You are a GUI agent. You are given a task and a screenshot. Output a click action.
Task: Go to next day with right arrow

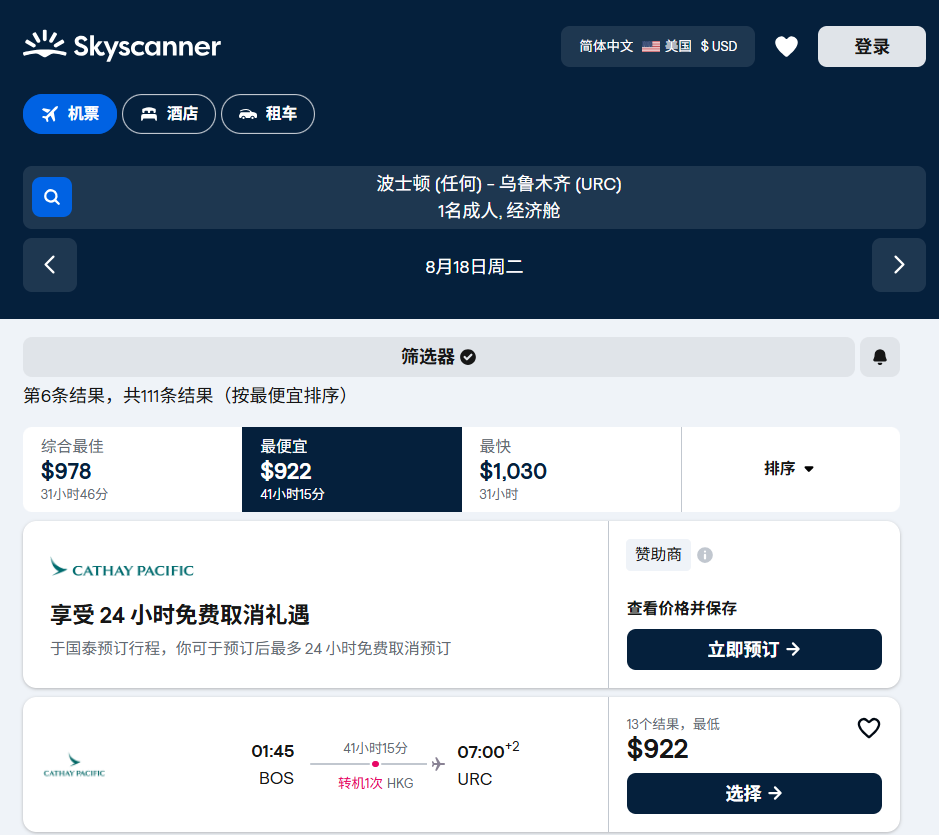pyautogui.click(x=898, y=265)
